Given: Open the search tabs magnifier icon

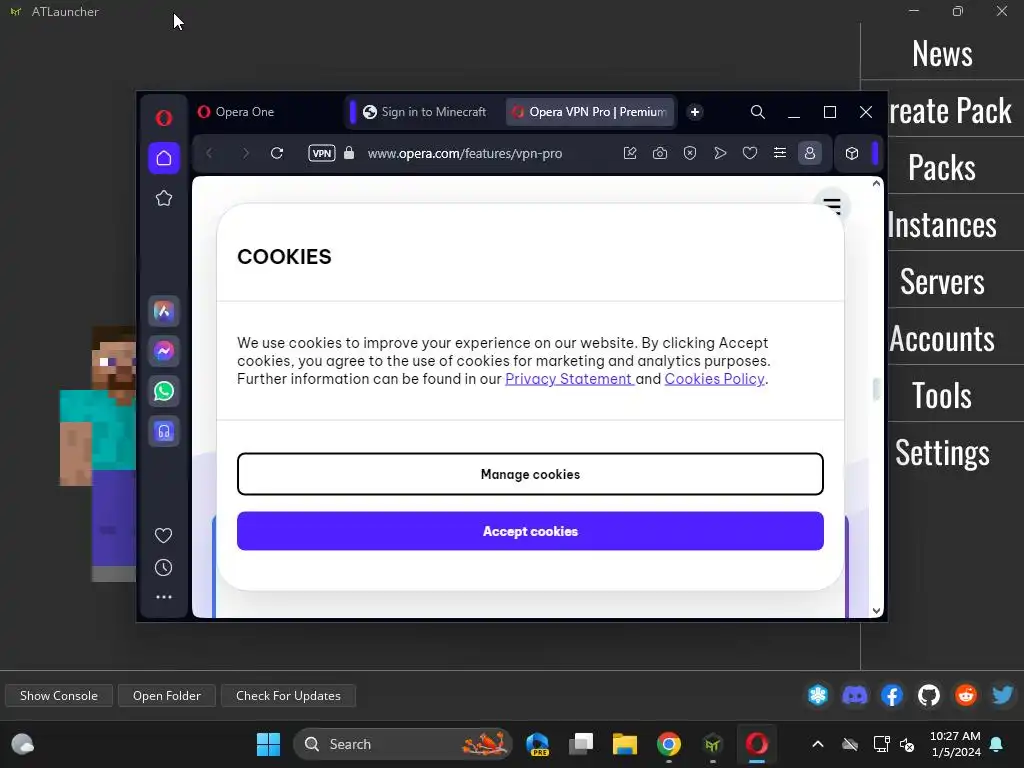Looking at the screenshot, I should pos(758,112).
